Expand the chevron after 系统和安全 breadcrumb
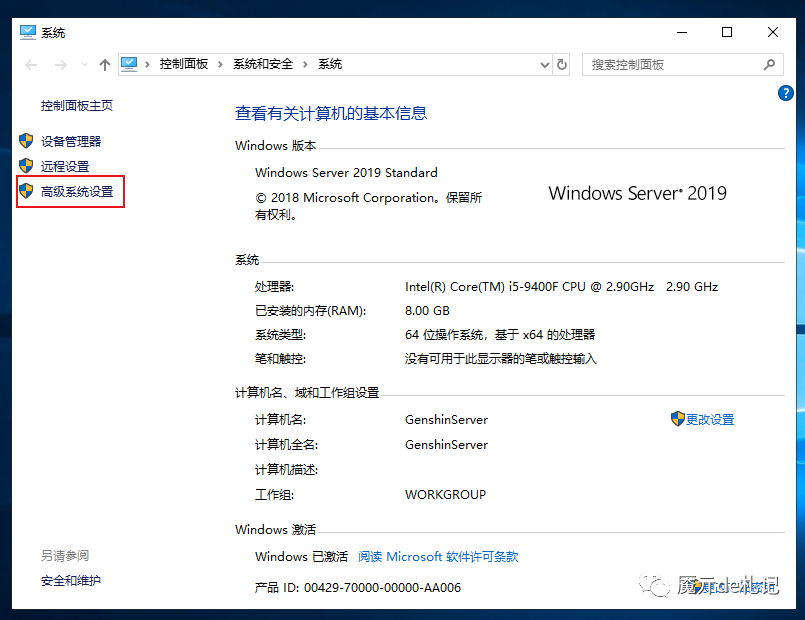 [305, 64]
